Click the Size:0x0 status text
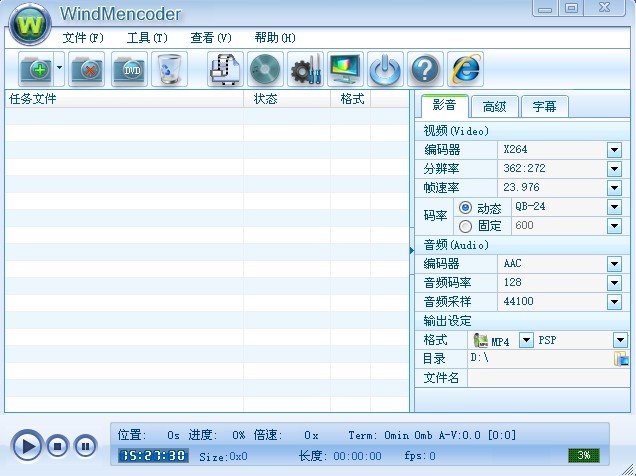Image resolution: width=636 pixels, height=476 pixels. point(223,457)
